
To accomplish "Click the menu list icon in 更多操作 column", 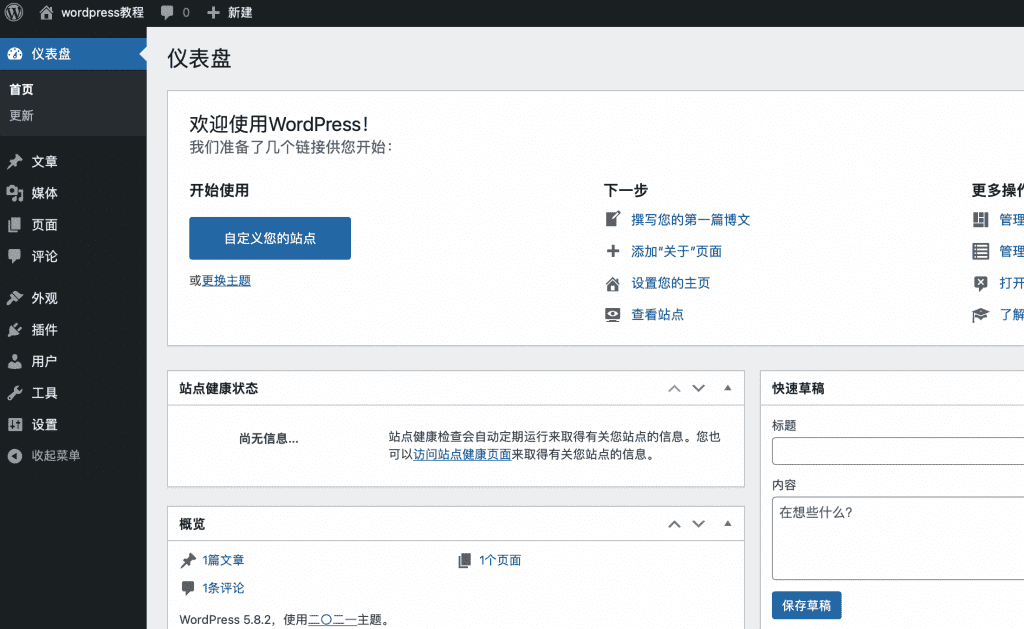I will click(x=980, y=251).
